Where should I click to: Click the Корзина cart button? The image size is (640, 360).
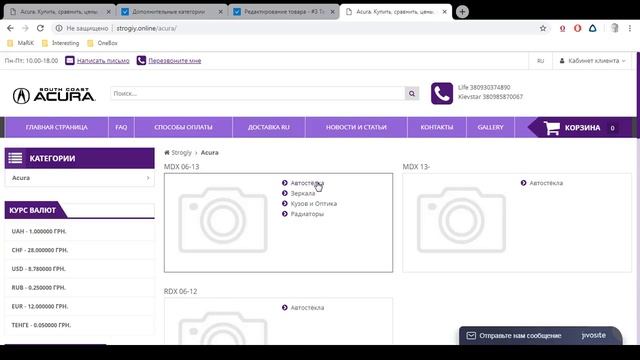pyautogui.click(x=580, y=128)
